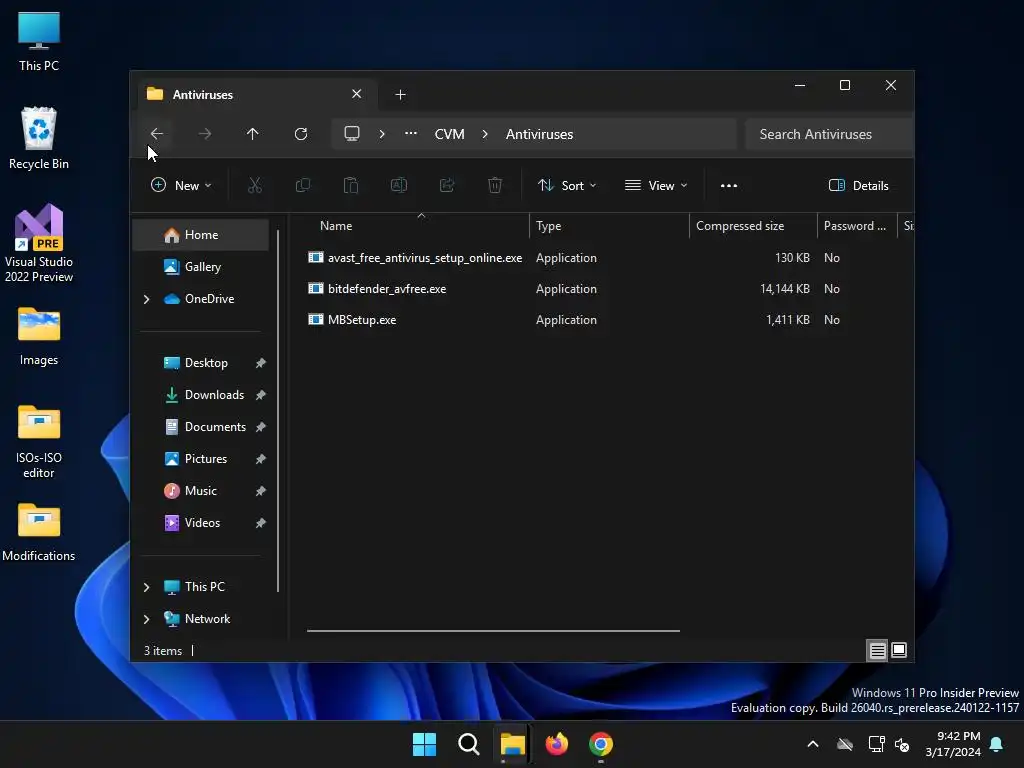Click the PC icon in address bar
The image size is (1024, 768).
point(352,134)
